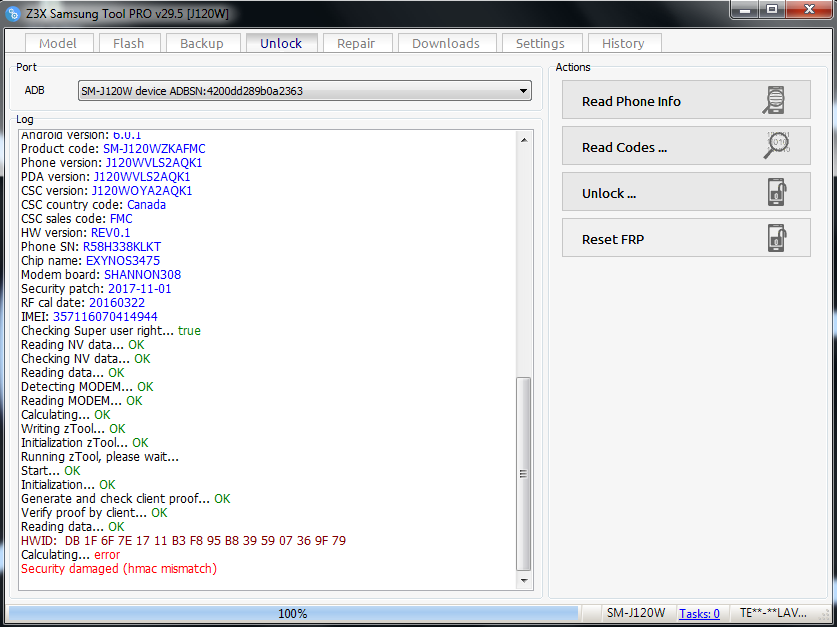
Task: Open the Tasks: 0 link
Action: pos(699,614)
